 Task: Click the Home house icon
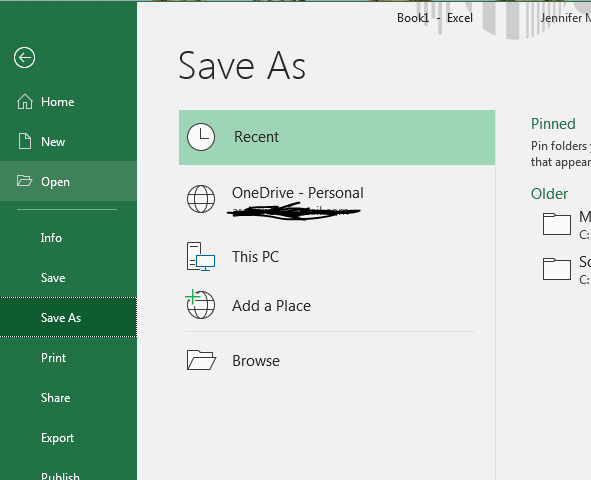[x=25, y=102]
